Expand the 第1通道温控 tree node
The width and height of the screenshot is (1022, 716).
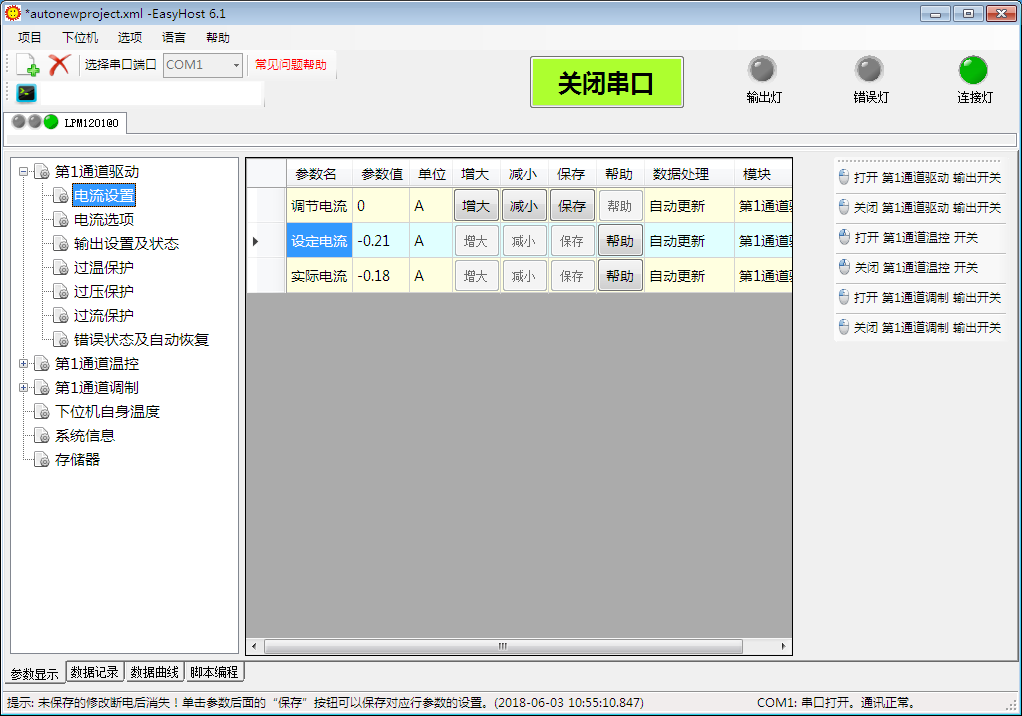24,364
